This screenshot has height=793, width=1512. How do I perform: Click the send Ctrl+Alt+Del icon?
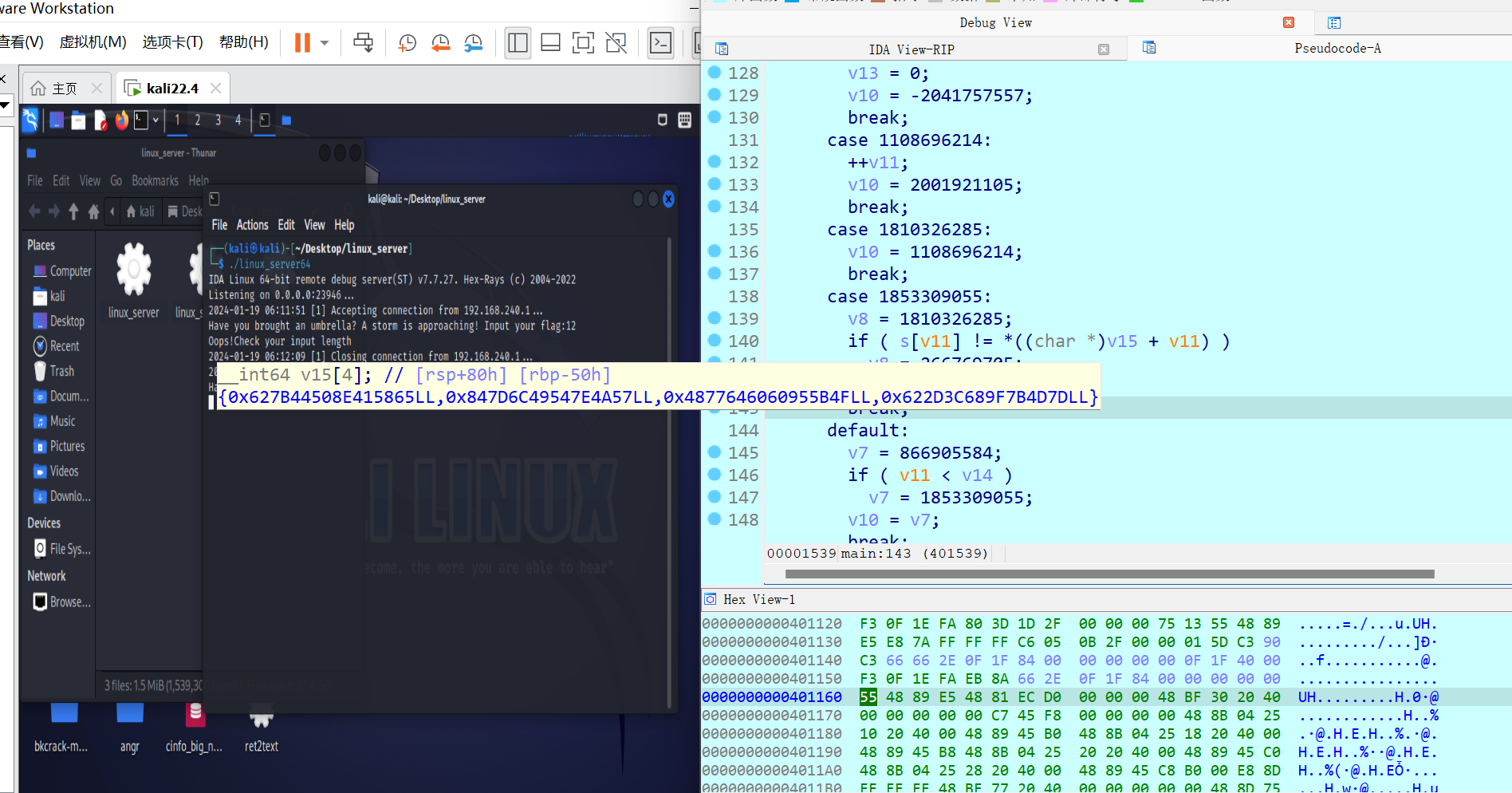click(363, 43)
